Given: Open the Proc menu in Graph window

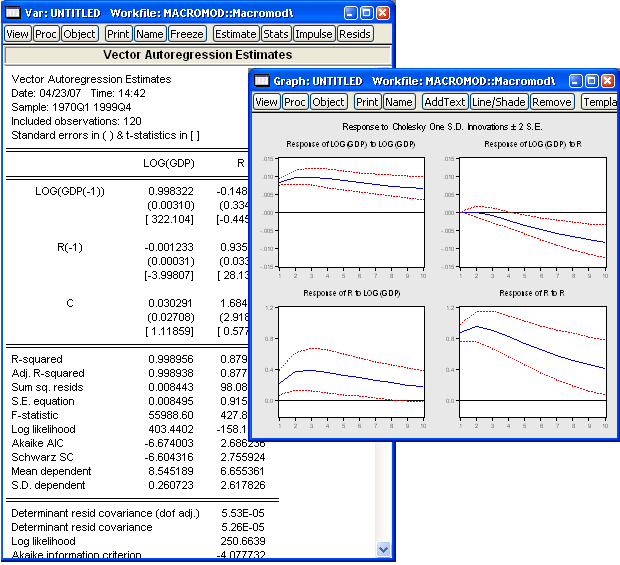Looking at the screenshot, I should coord(295,102).
